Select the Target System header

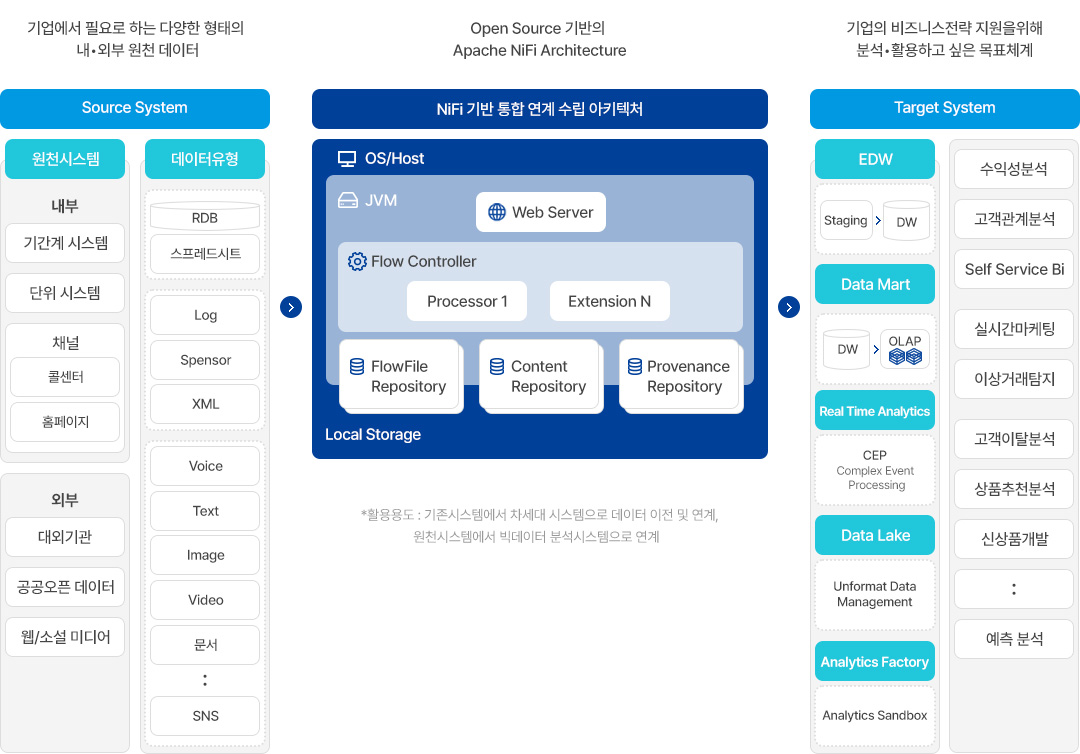click(x=945, y=109)
